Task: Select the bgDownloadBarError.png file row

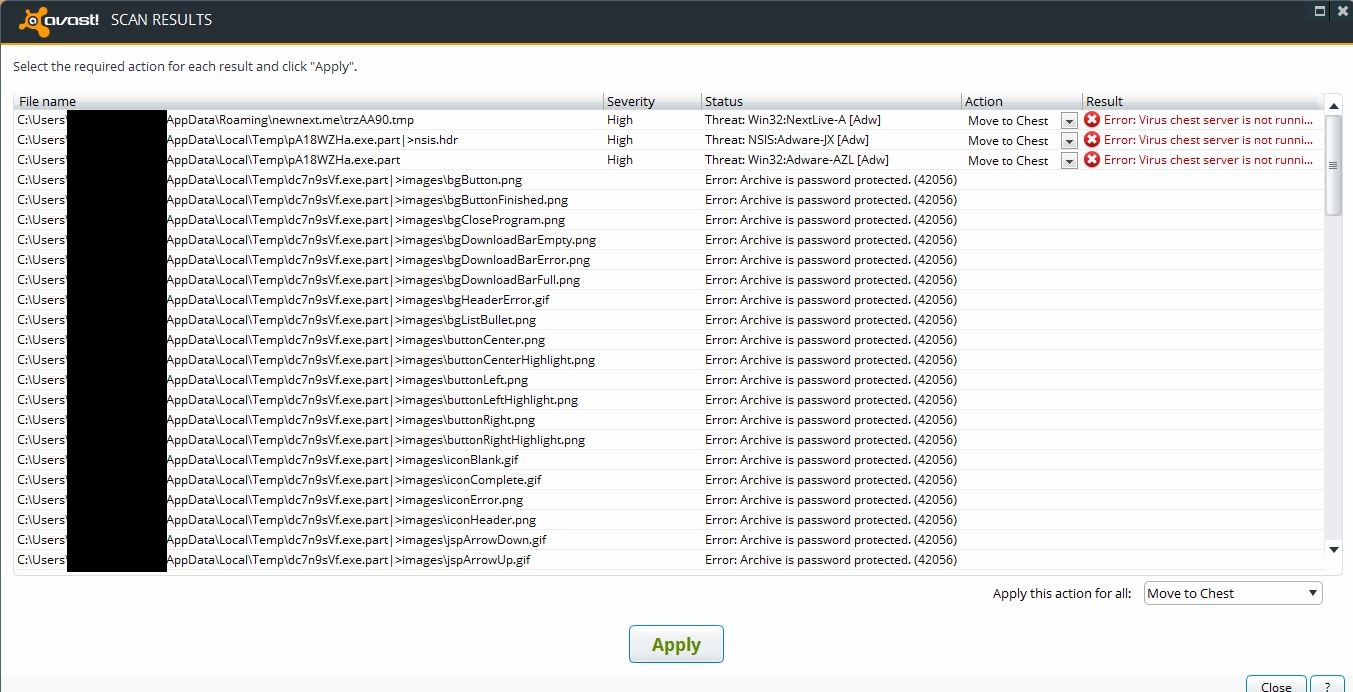Action: [x=668, y=260]
